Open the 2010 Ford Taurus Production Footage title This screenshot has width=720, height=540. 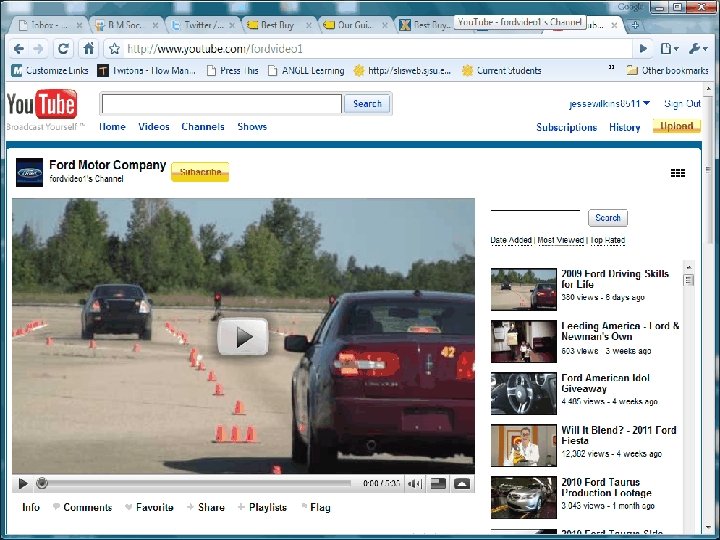pyautogui.click(x=606, y=487)
